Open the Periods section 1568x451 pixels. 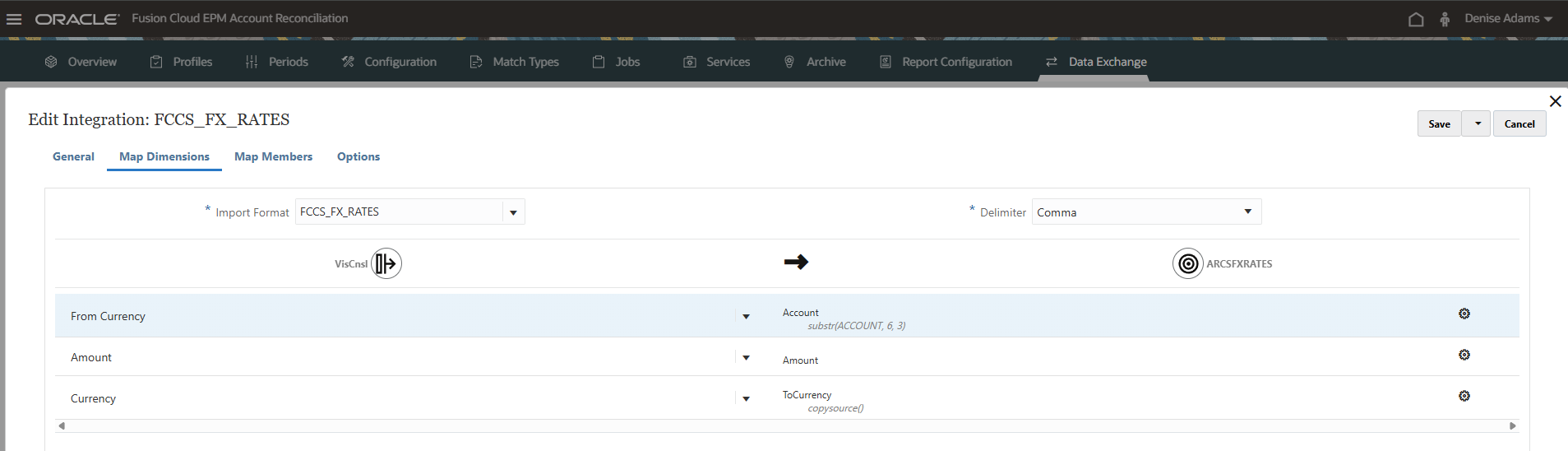click(x=276, y=62)
